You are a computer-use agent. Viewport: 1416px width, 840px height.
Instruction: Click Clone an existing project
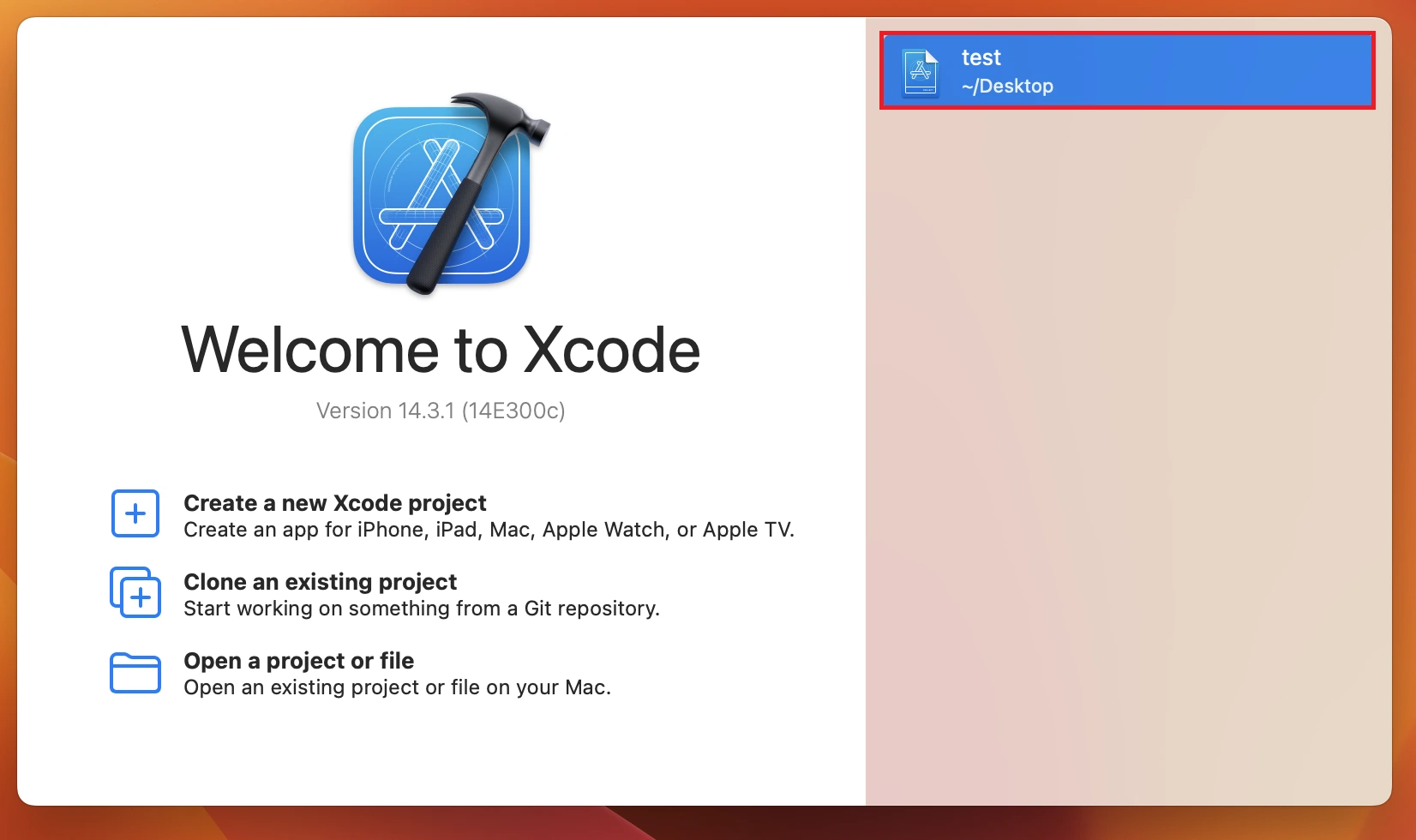(320, 582)
